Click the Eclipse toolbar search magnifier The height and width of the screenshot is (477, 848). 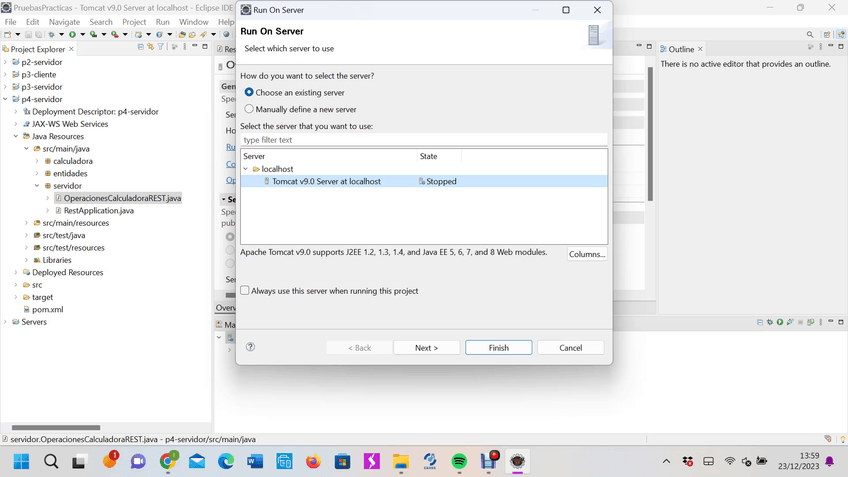click(810, 35)
